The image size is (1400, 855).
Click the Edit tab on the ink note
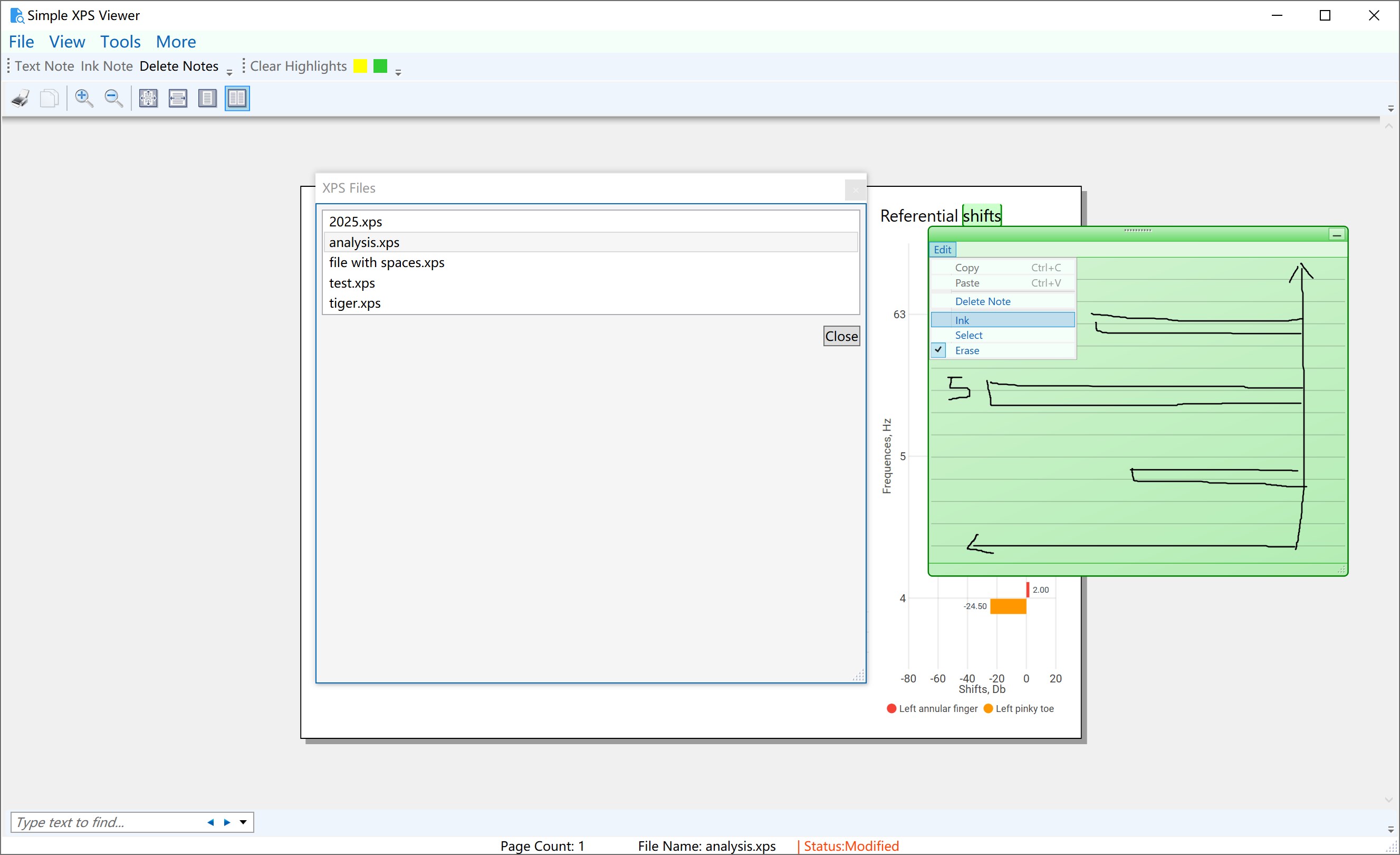[x=942, y=249]
